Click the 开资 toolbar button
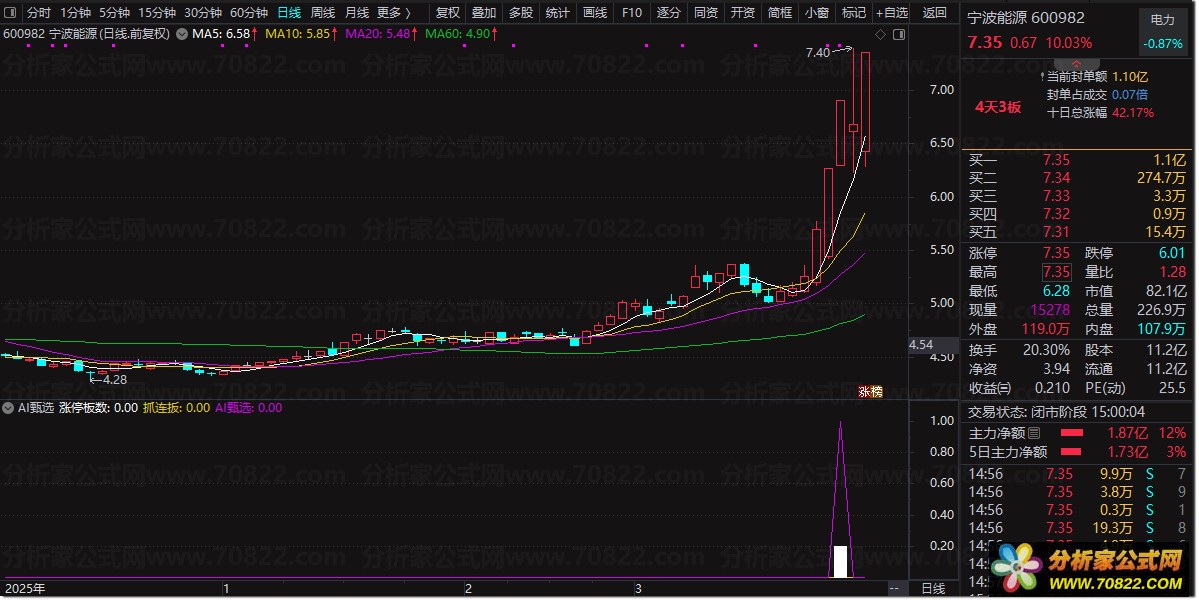Viewport: 1199px width, 600px height. [x=742, y=12]
